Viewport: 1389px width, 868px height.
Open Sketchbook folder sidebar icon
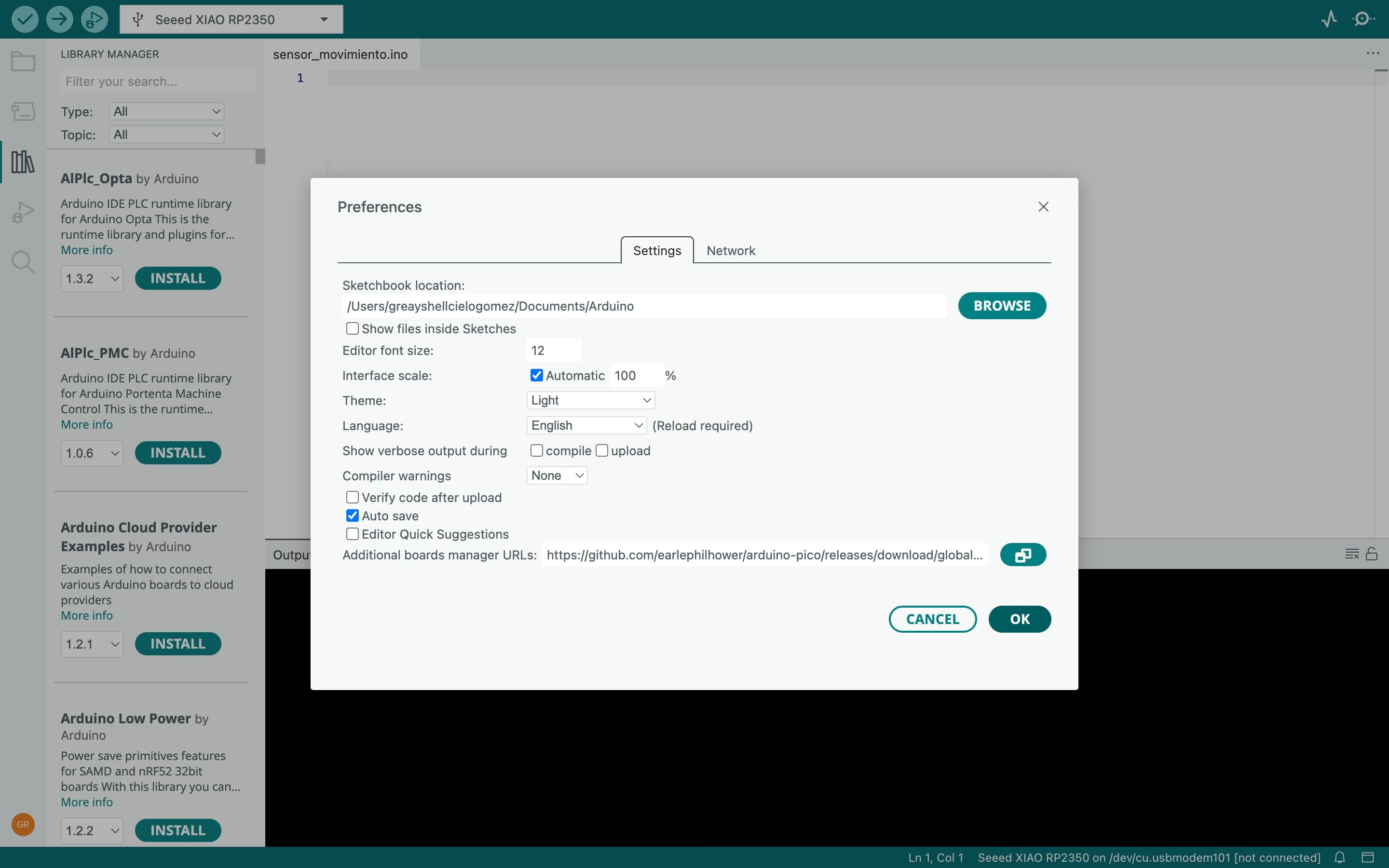[23, 61]
